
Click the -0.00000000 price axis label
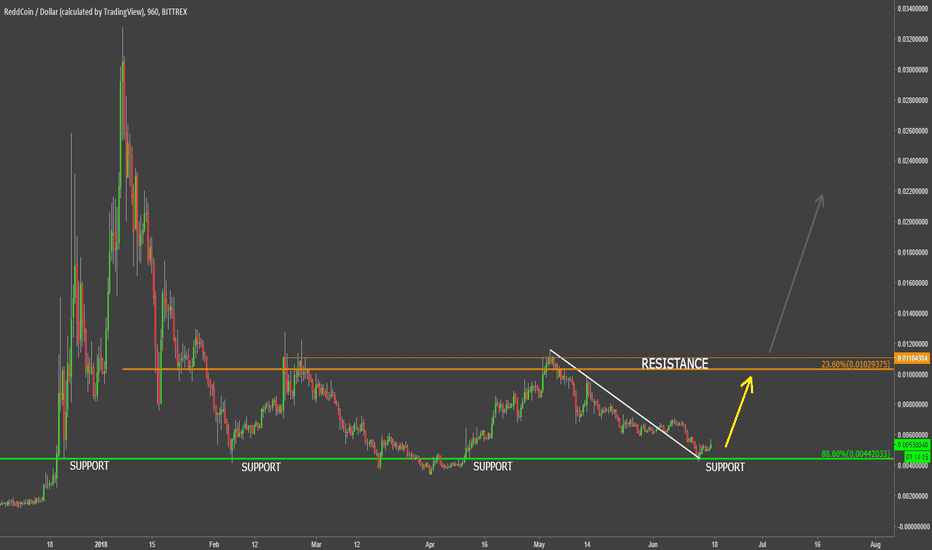click(x=912, y=526)
